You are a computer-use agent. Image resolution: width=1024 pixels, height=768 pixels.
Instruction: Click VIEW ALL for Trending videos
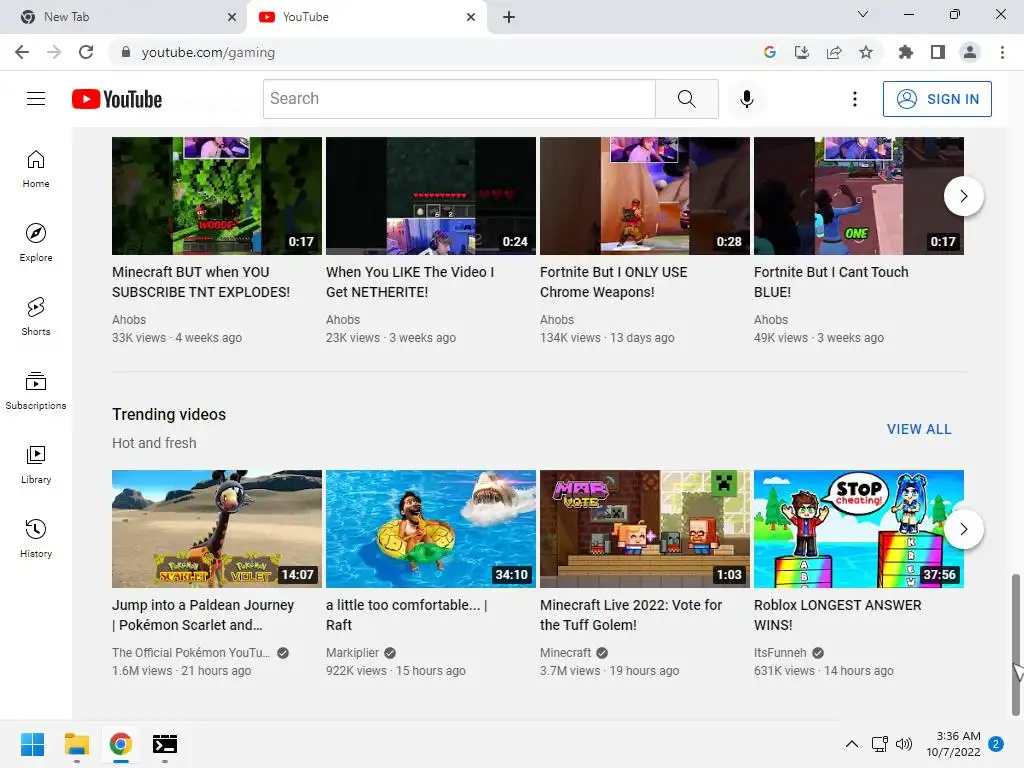(x=919, y=429)
